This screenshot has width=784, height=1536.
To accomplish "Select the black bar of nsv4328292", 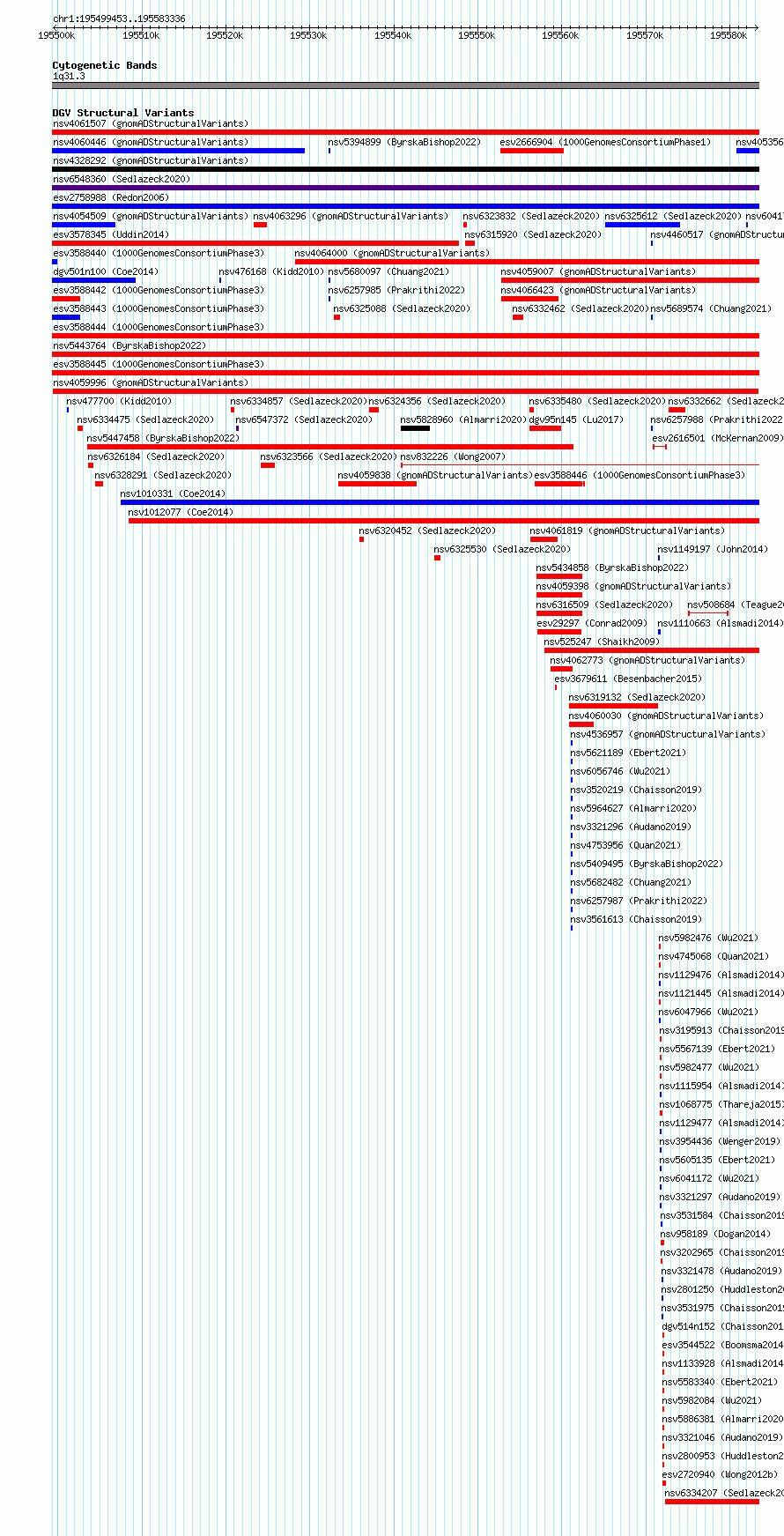I will pos(406,169).
